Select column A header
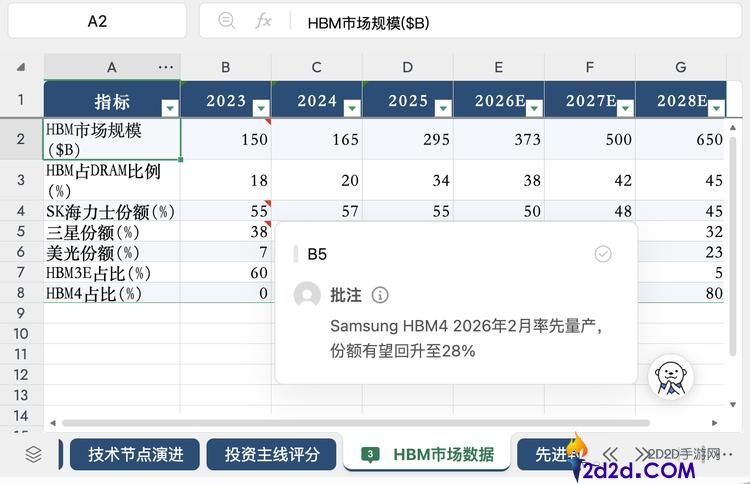 tap(111, 67)
